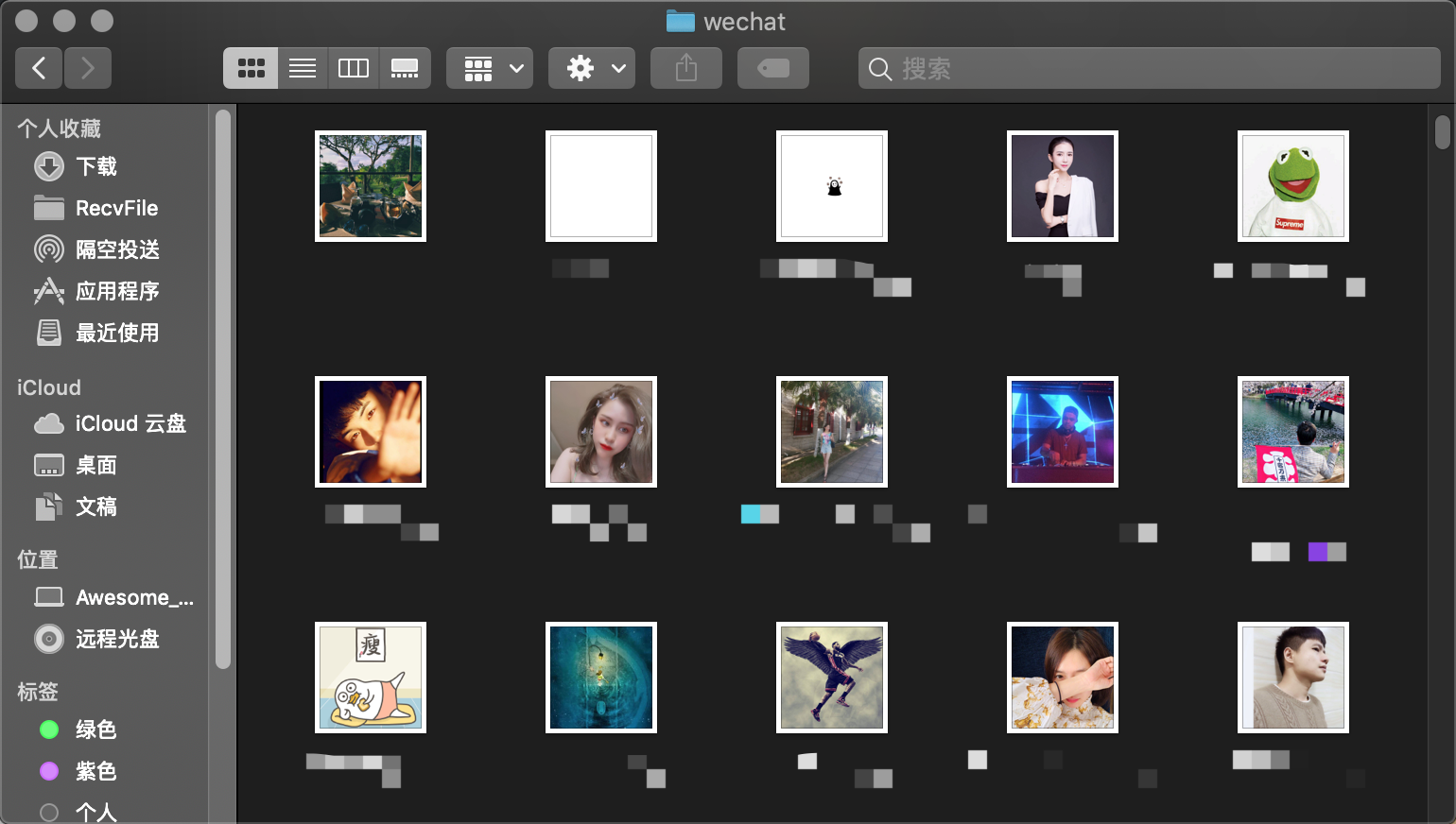Image resolution: width=1456 pixels, height=824 pixels.
Task: Click the search field
Action: [x=1149, y=68]
